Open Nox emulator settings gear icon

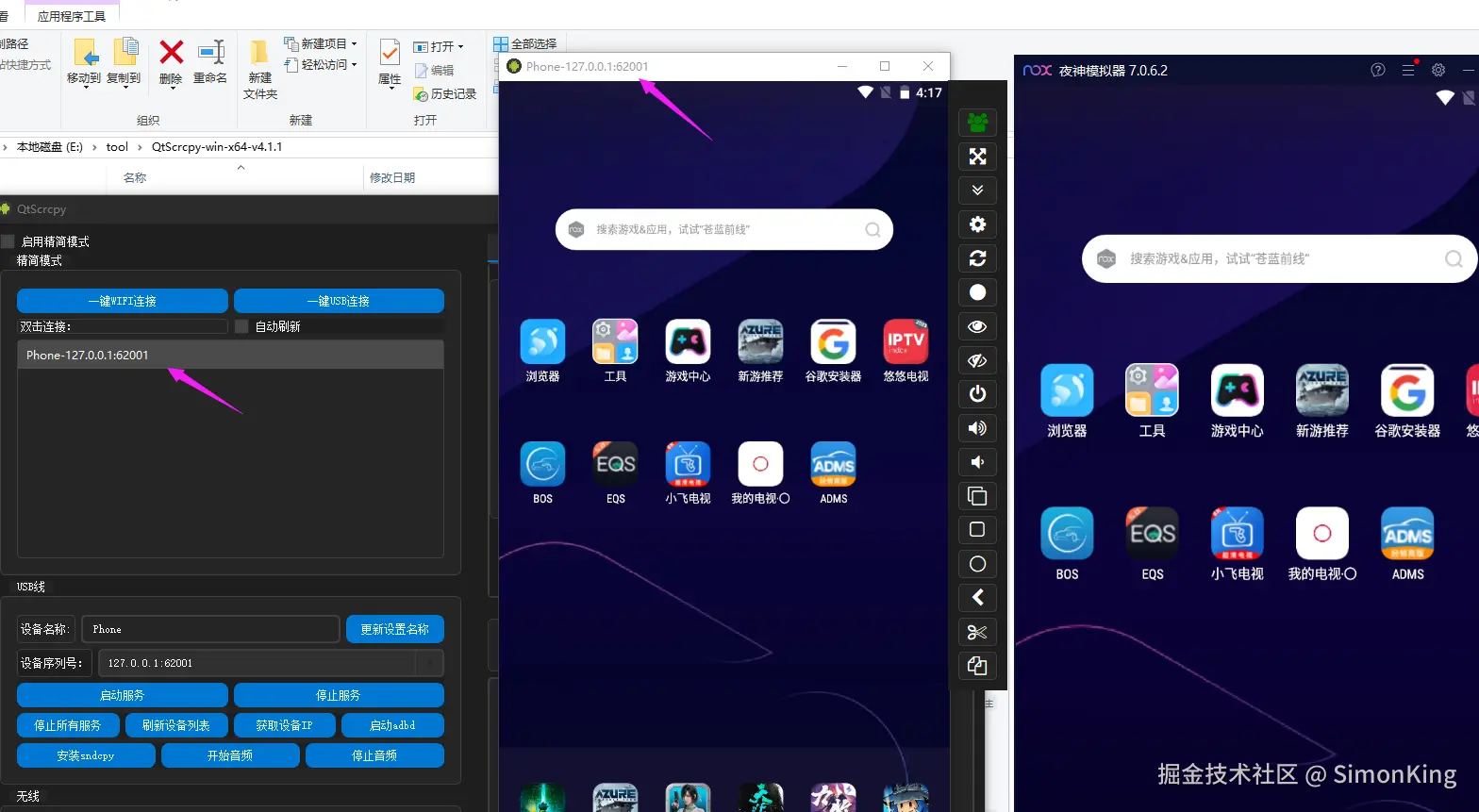(1438, 70)
